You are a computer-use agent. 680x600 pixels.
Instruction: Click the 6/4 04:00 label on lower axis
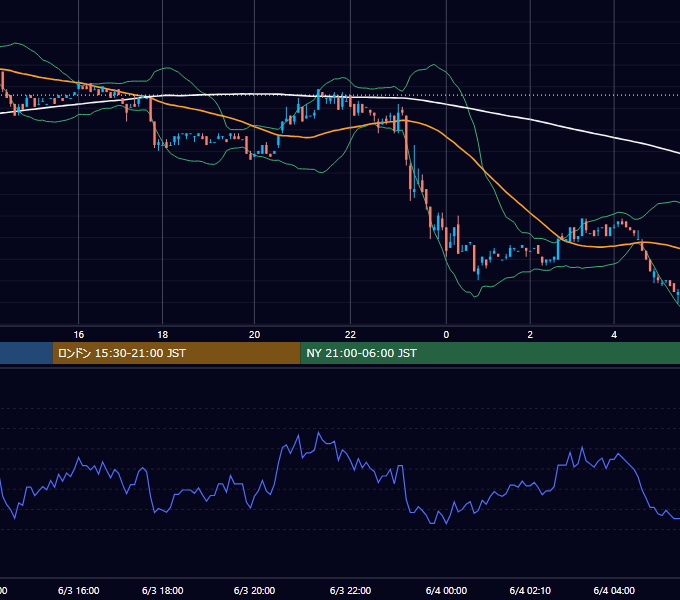point(614,590)
